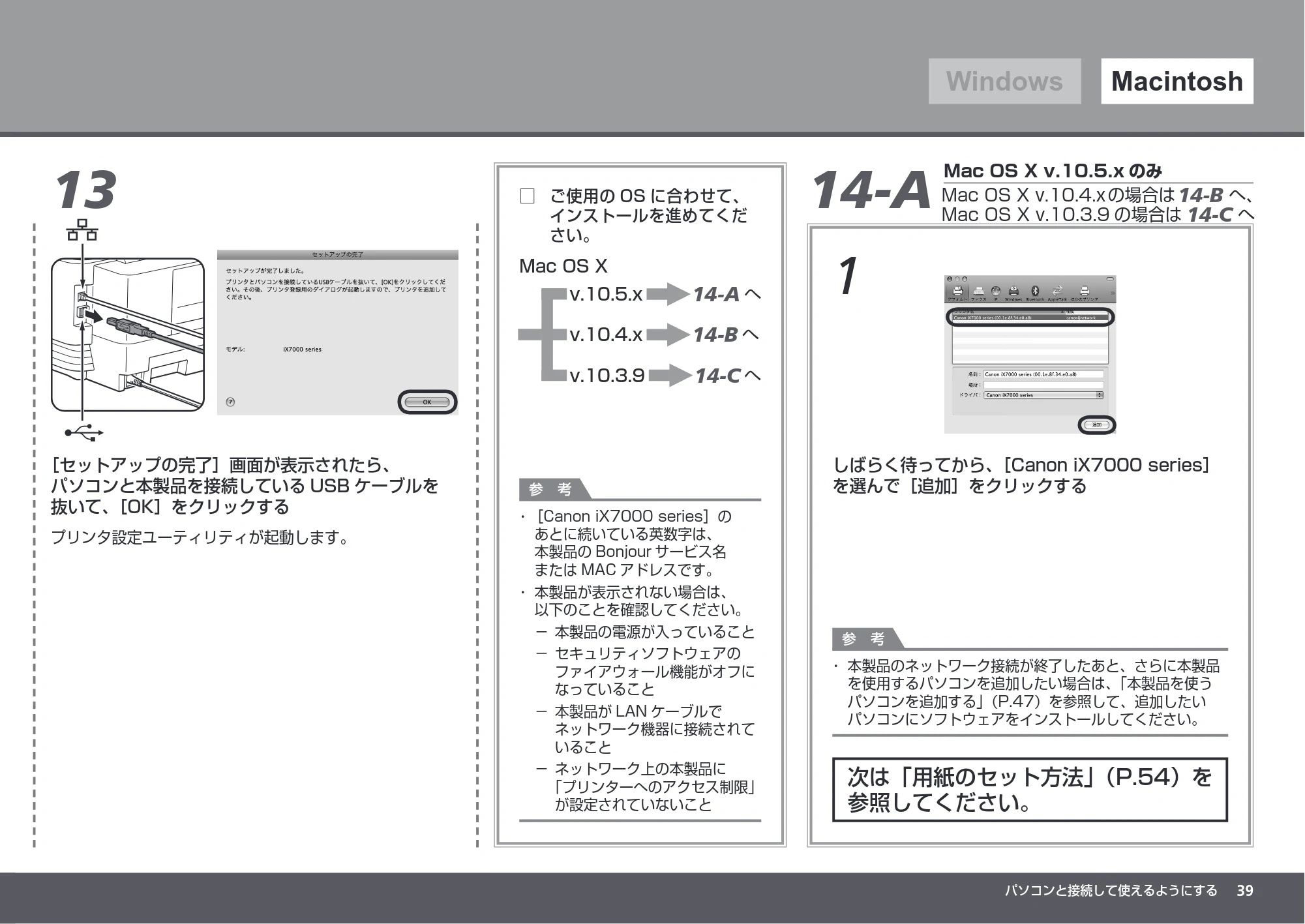Tick the checkbox beside ご使用の OS に合わせて

[527, 196]
